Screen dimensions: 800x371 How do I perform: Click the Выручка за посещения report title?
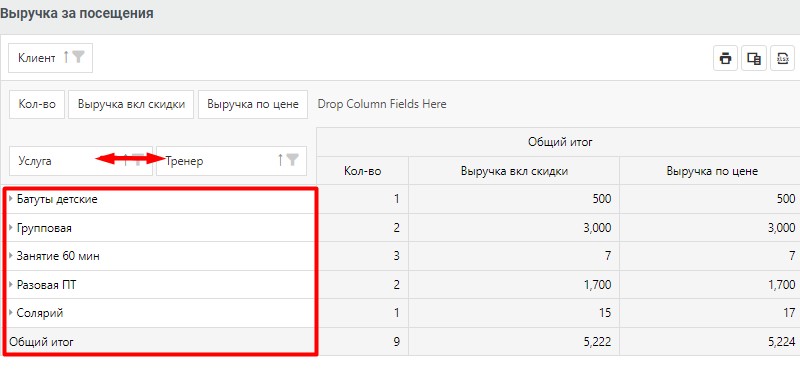click(x=77, y=13)
